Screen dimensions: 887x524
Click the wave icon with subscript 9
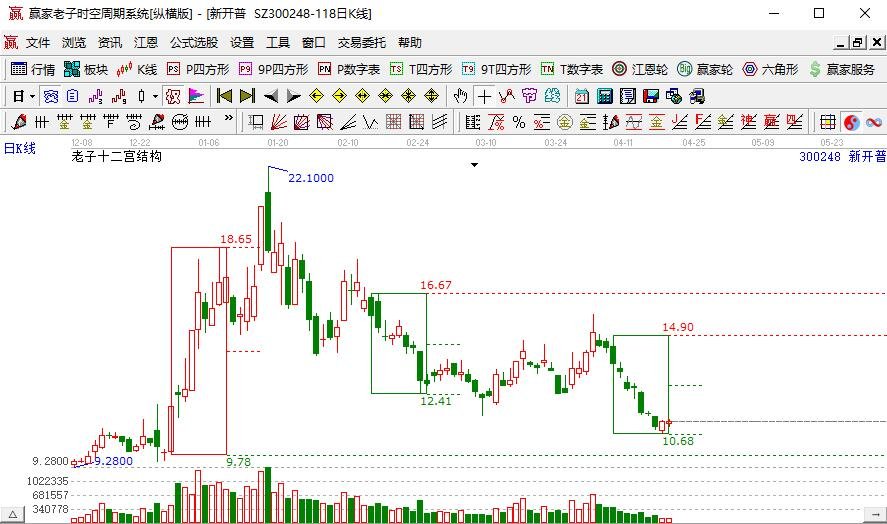click(119, 97)
